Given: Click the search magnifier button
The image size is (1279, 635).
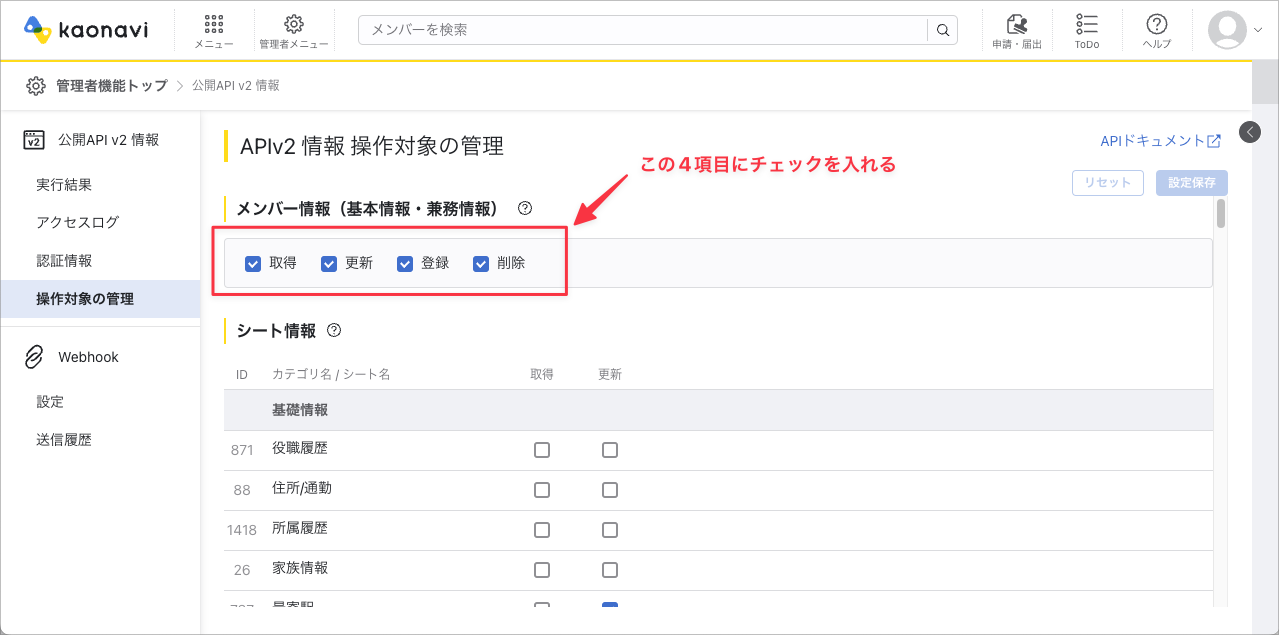Looking at the screenshot, I should tap(942, 30).
